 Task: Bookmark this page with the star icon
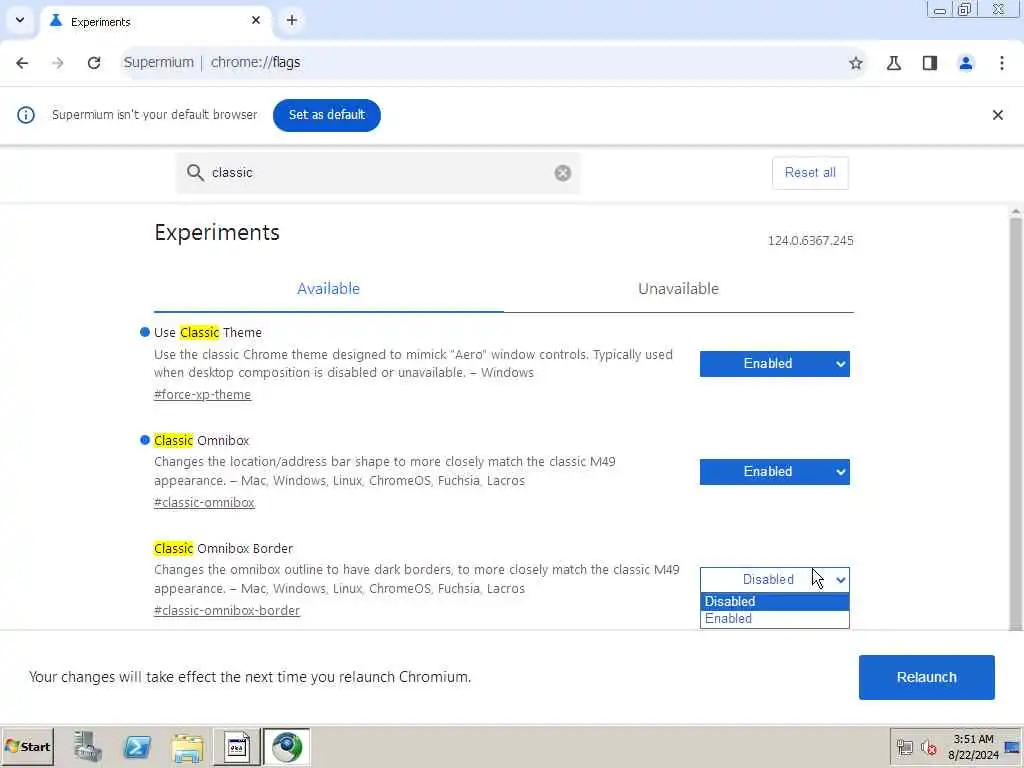pyautogui.click(x=856, y=63)
